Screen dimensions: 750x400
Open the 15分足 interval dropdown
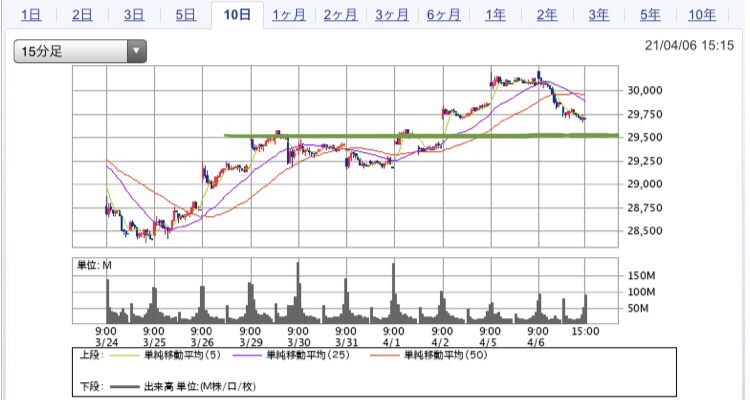80,51
